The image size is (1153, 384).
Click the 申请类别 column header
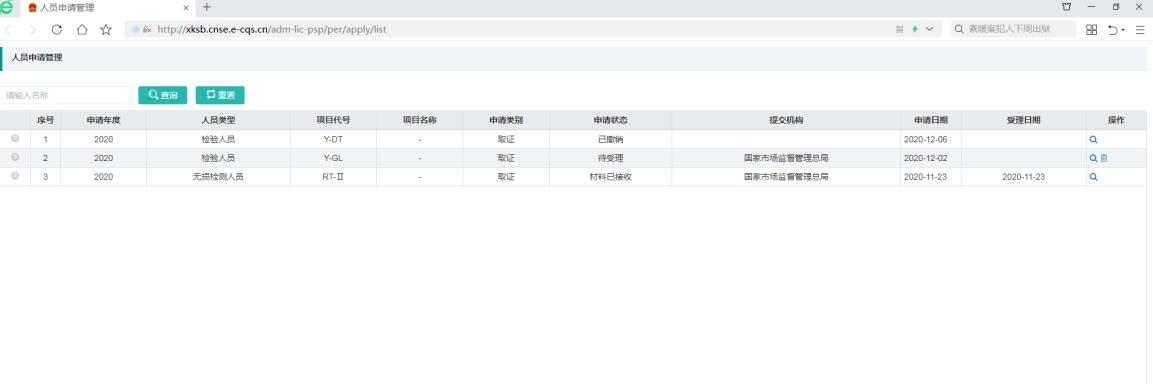click(506, 120)
